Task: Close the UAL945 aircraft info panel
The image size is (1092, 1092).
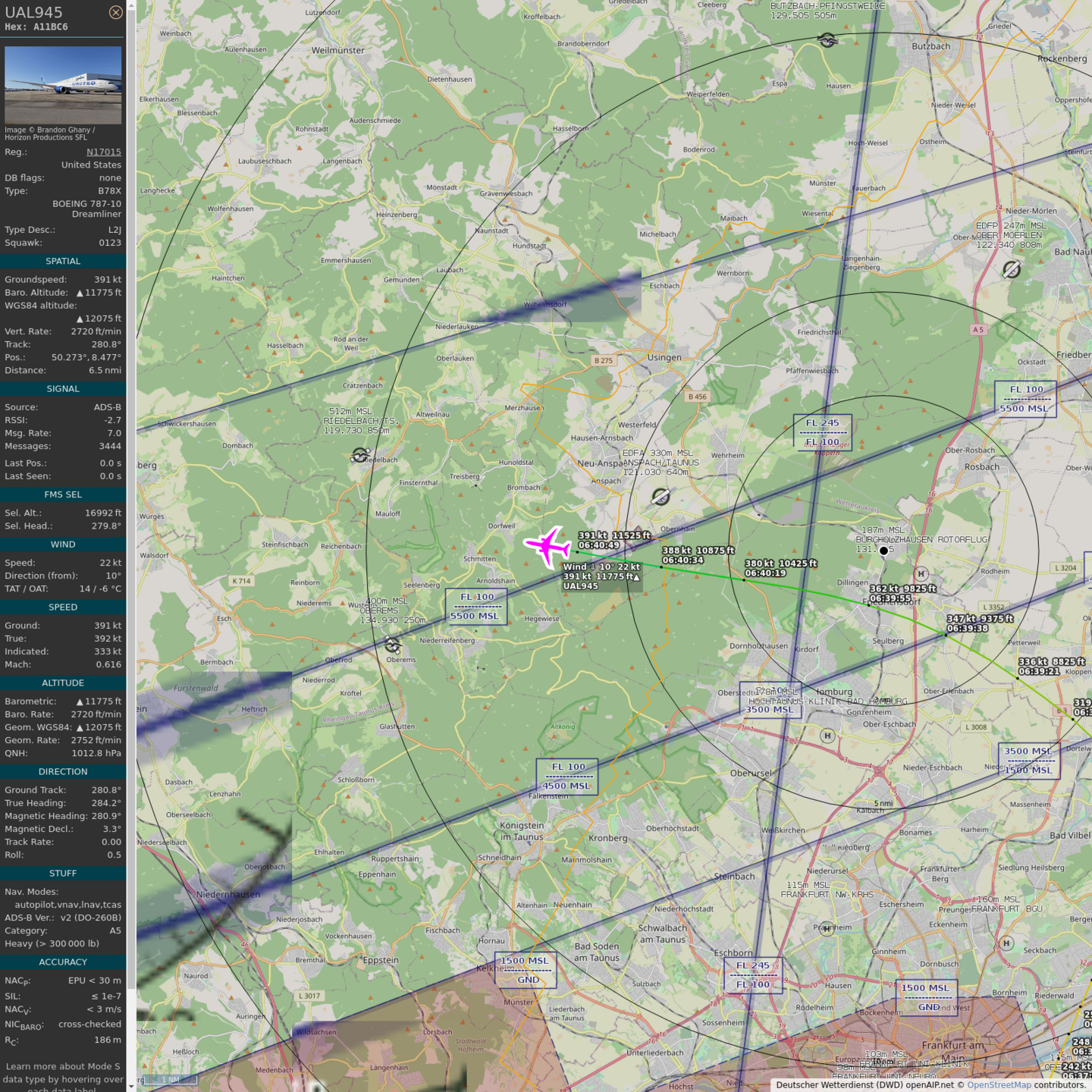Action: pos(115,12)
